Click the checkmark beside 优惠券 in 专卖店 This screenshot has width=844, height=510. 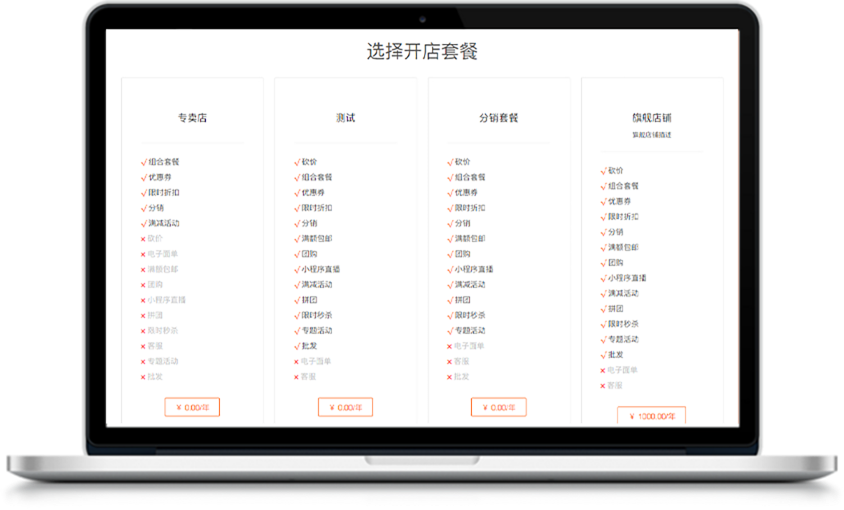(x=144, y=177)
